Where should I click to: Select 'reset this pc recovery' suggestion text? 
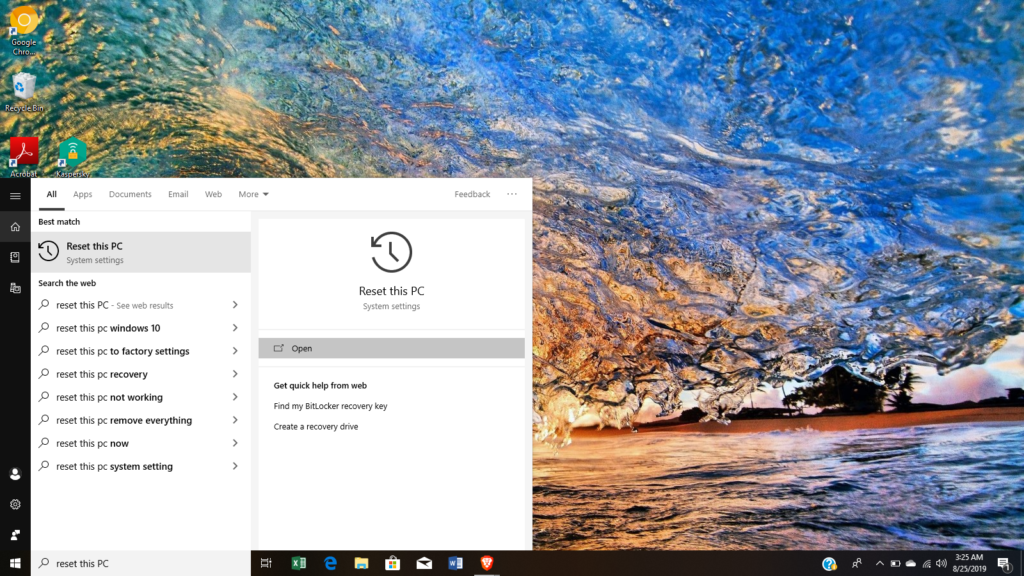[x=102, y=374]
